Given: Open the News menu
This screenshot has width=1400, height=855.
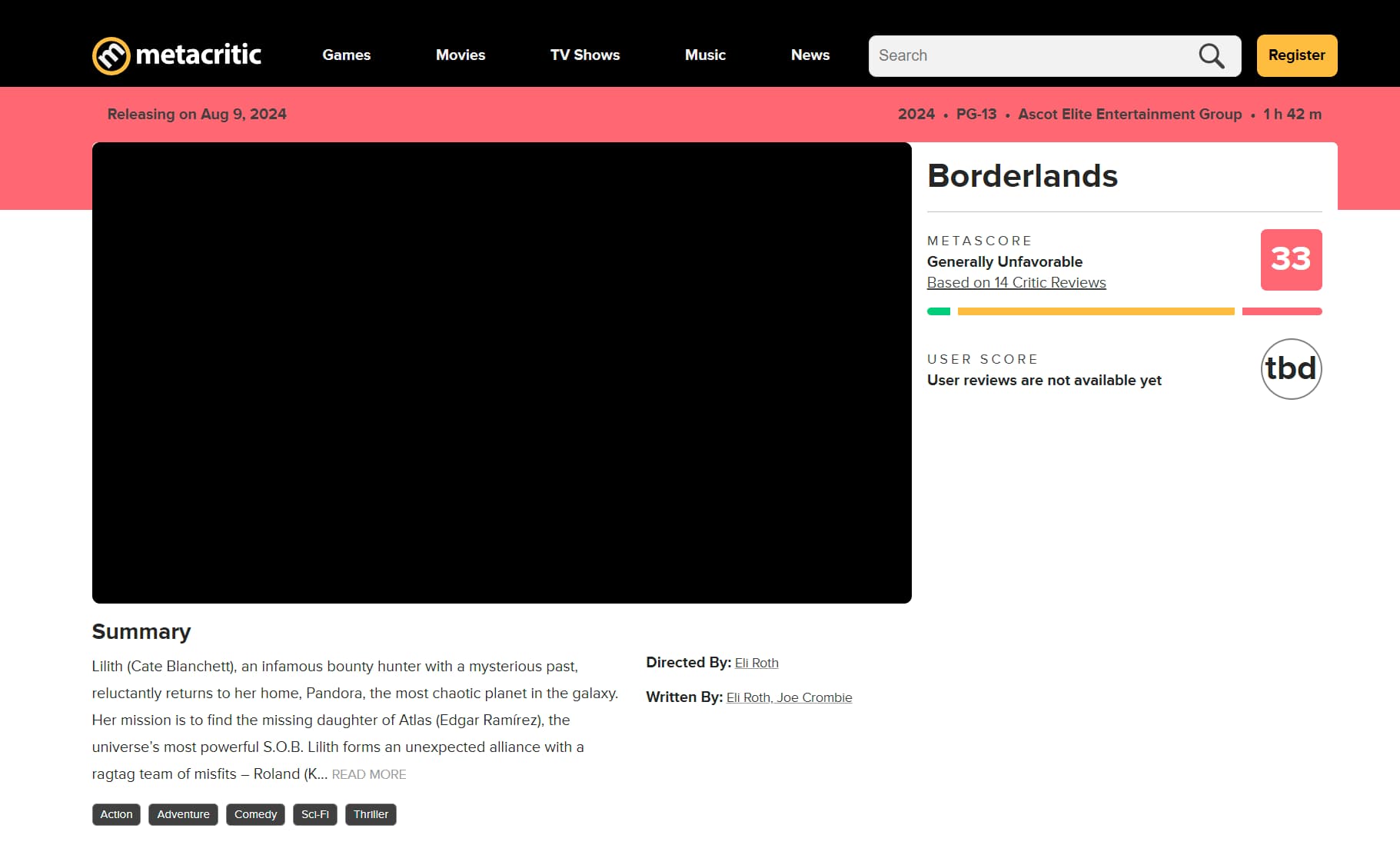Looking at the screenshot, I should click(x=810, y=55).
